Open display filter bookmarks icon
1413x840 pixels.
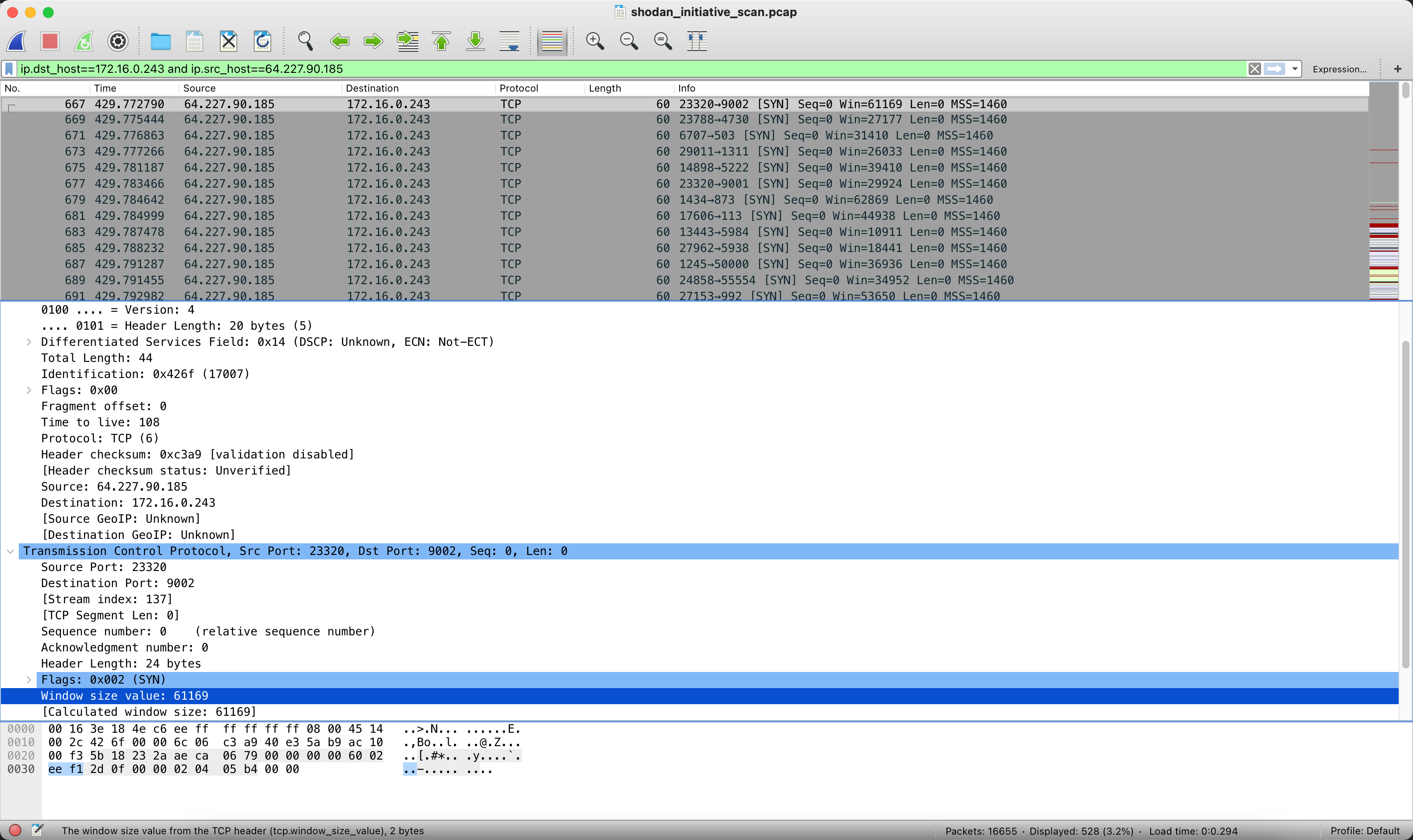coord(9,69)
